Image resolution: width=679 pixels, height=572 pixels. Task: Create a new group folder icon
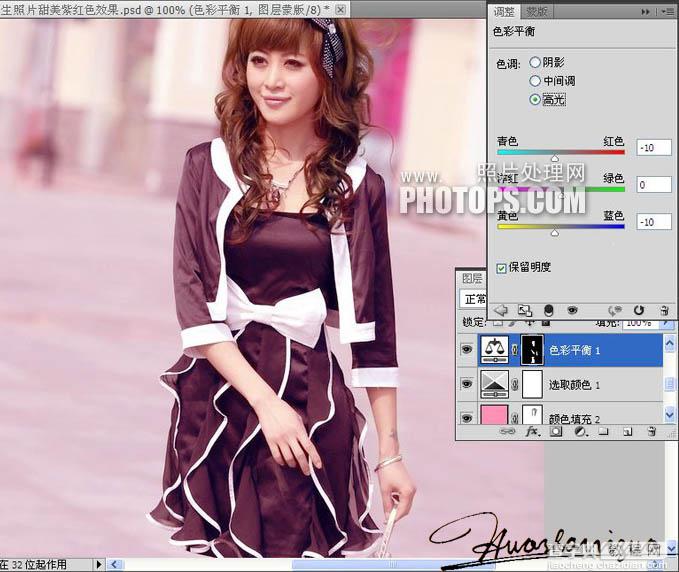[x=603, y=431]
